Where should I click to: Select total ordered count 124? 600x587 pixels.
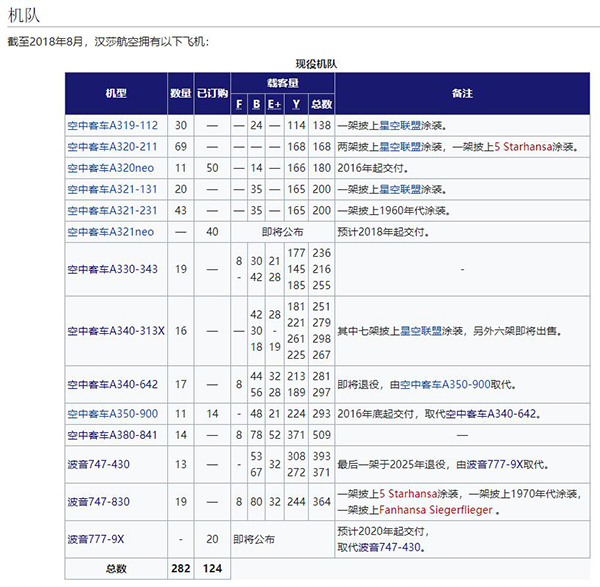[212, 569]
